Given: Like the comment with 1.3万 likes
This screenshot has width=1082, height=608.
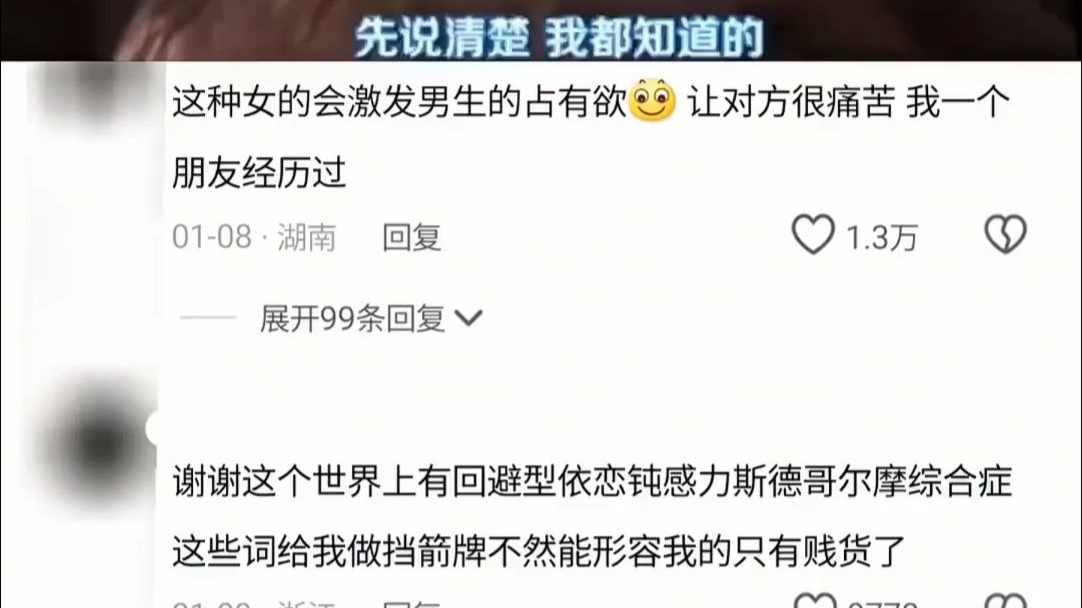Looking at the screenshot, I should (813, 235).
